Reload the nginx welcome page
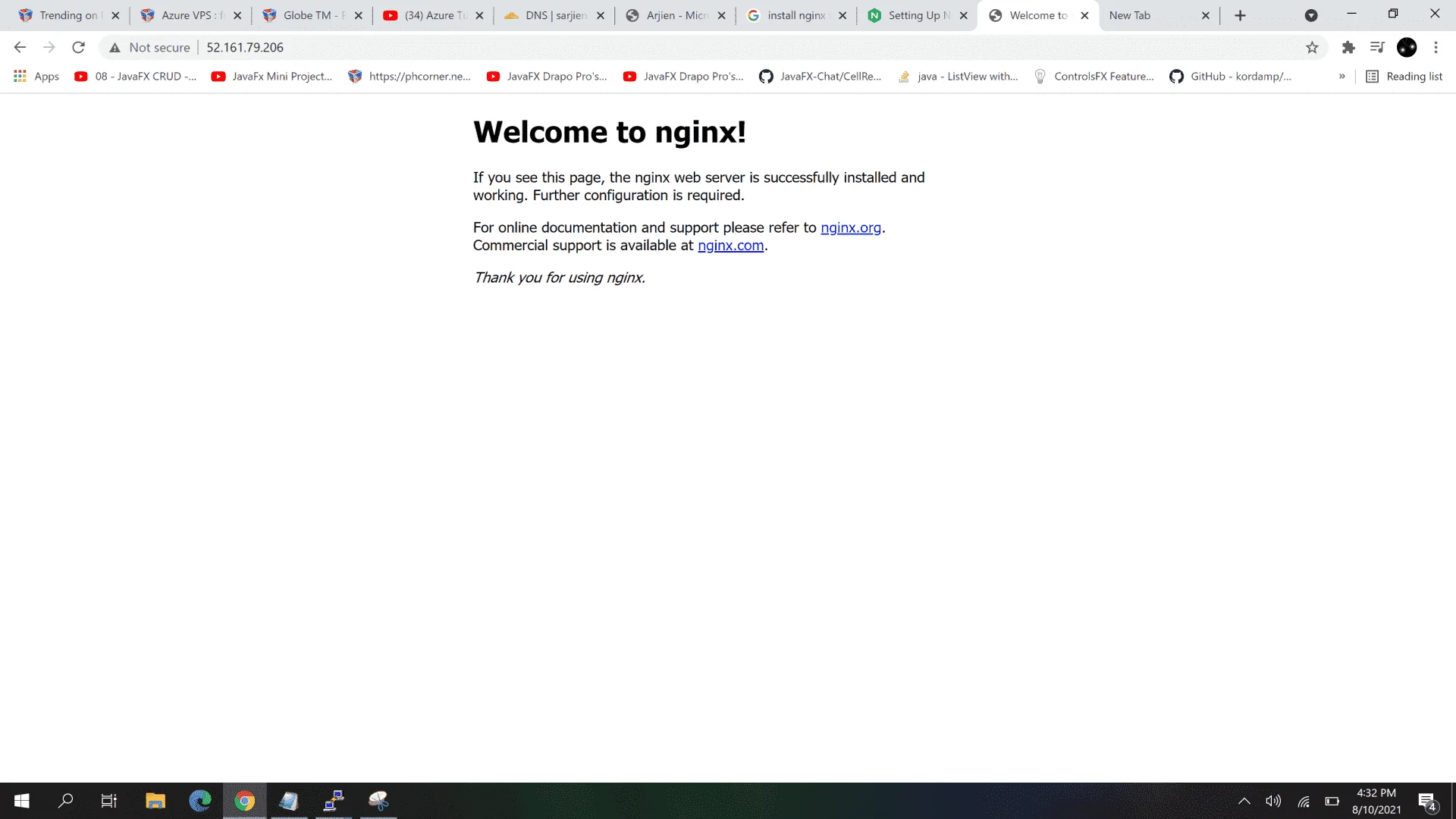This screenshot has height=819, width=1456. [x=78, y=47]
